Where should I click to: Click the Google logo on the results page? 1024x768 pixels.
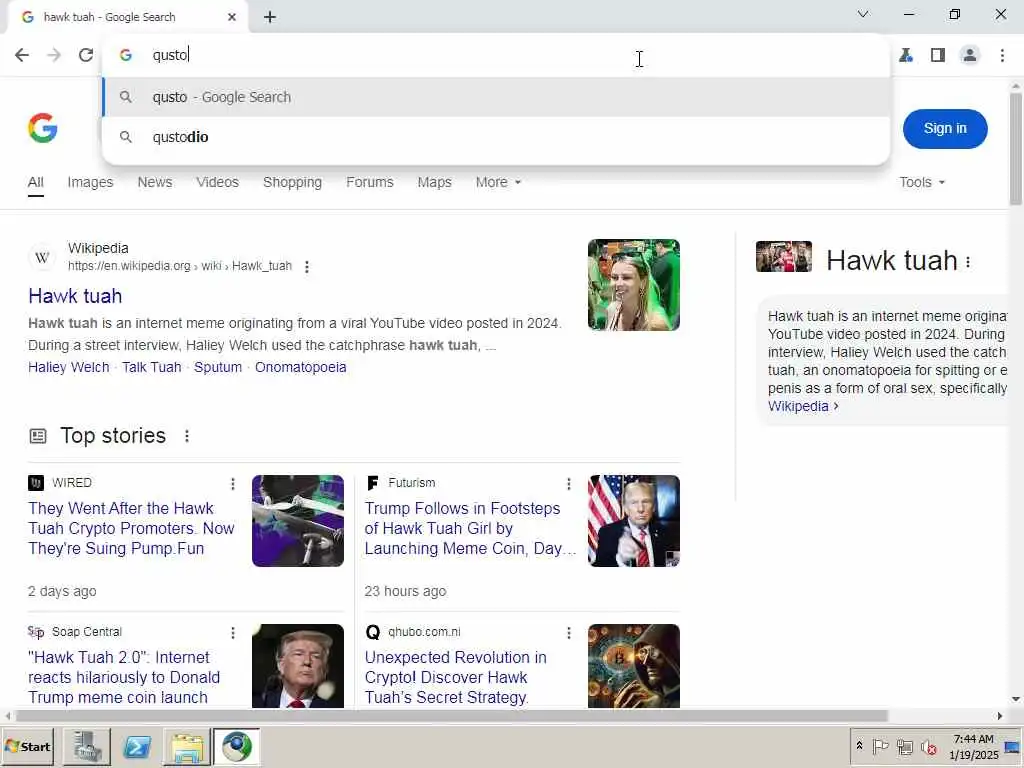click(x=43, y=128)
